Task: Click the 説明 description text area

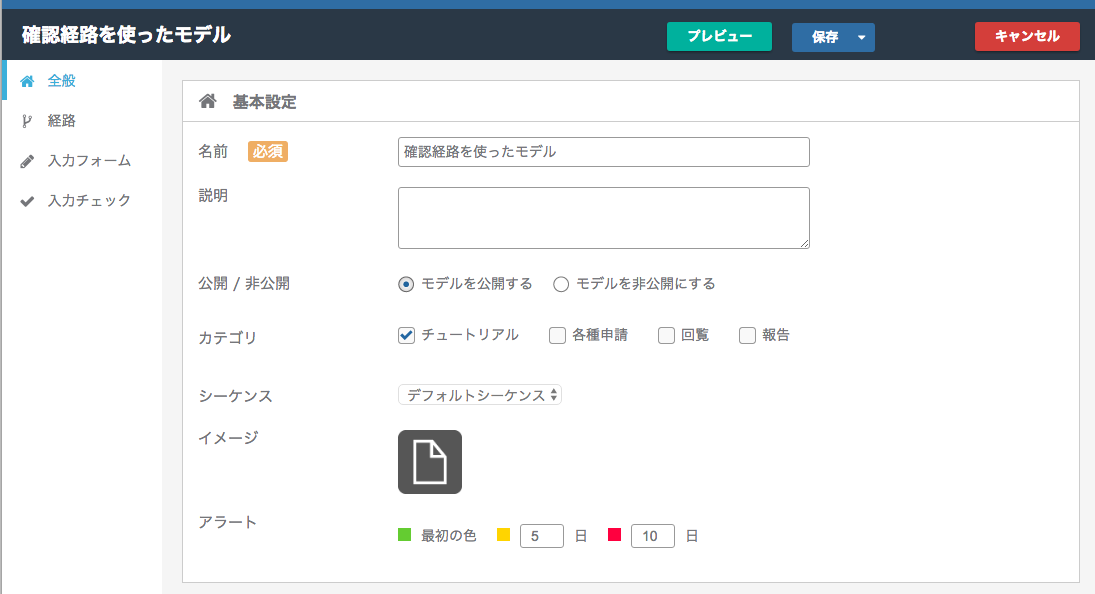Action: tap(603, 218)
